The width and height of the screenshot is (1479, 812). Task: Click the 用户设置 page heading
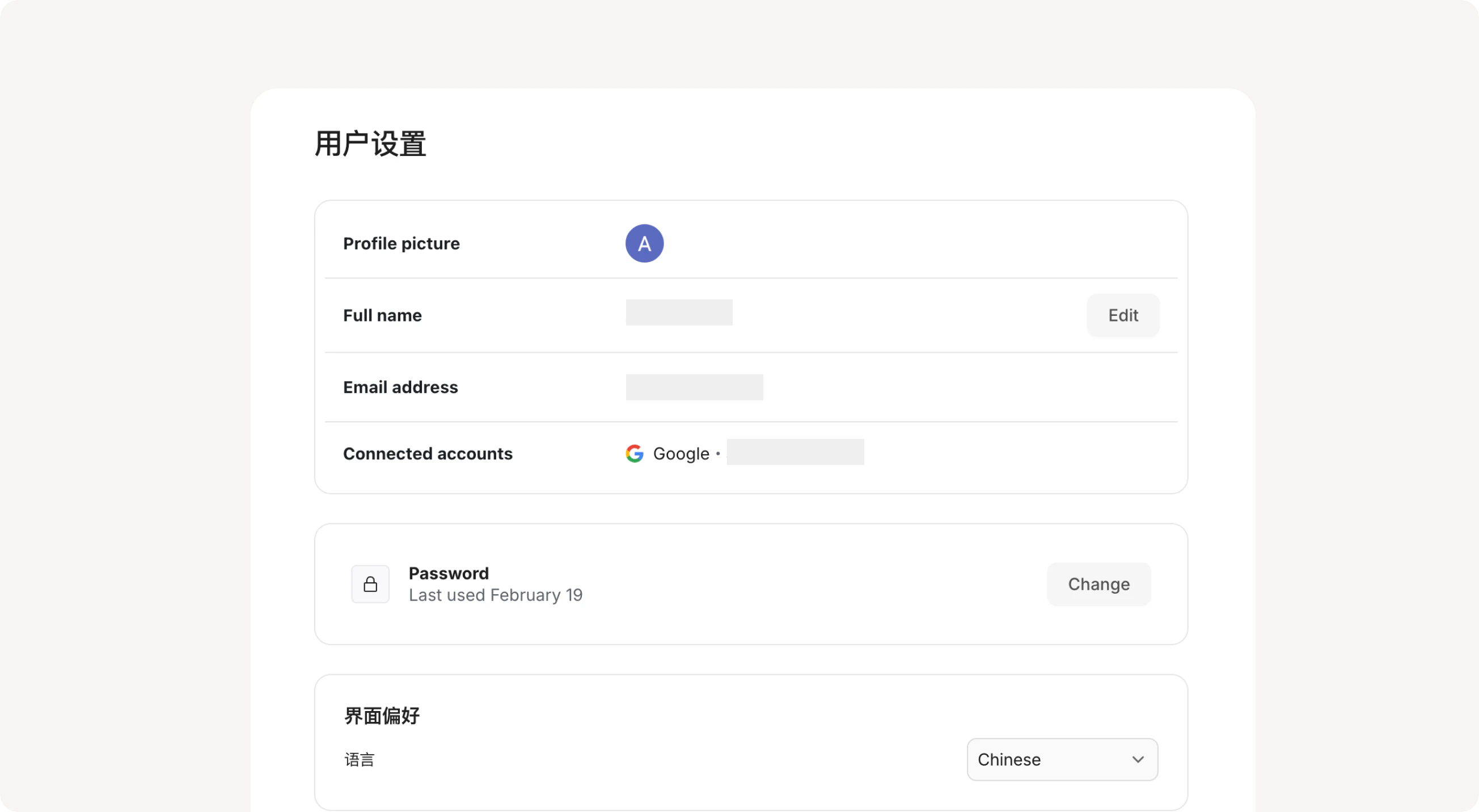click(x=370, y=143)
